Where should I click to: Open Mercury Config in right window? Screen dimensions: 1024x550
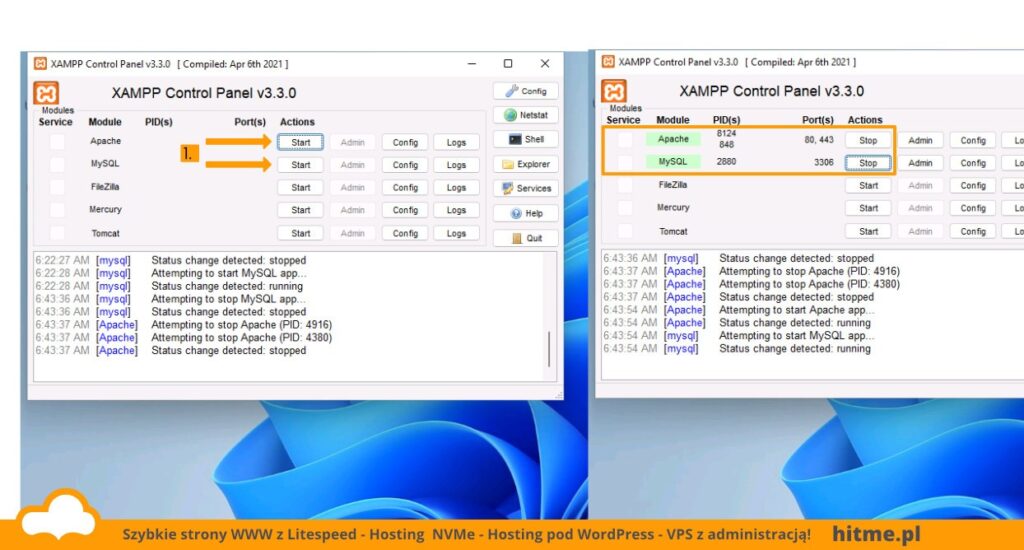tap(972, 208)
